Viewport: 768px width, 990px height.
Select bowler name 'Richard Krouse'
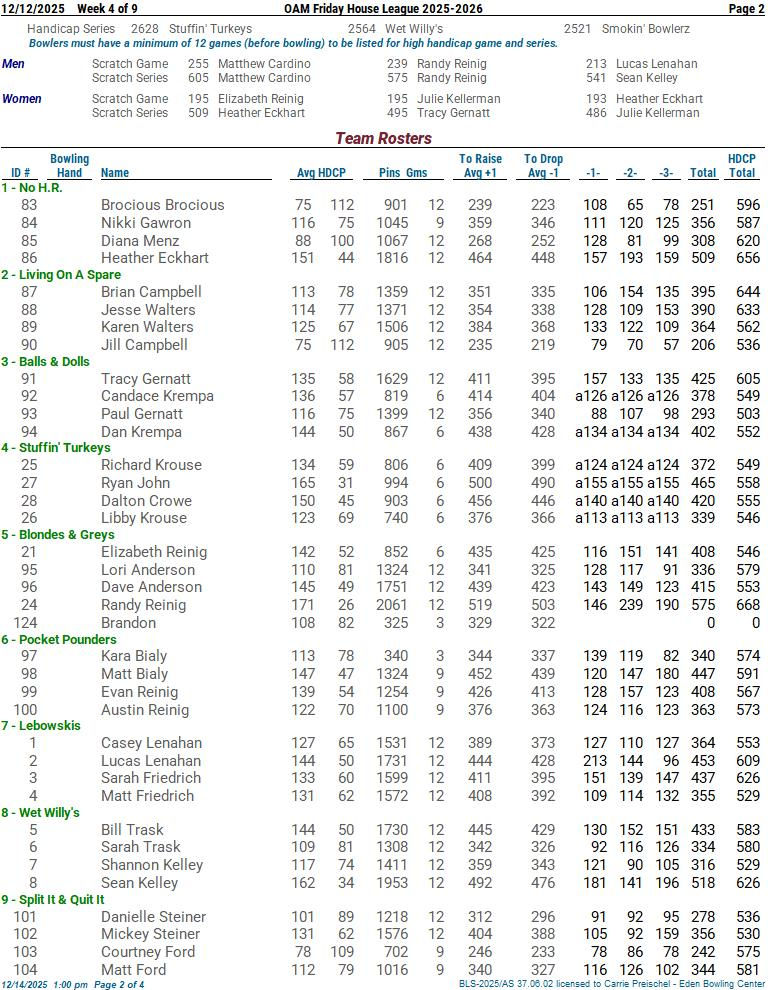click(x=152, y=465)
